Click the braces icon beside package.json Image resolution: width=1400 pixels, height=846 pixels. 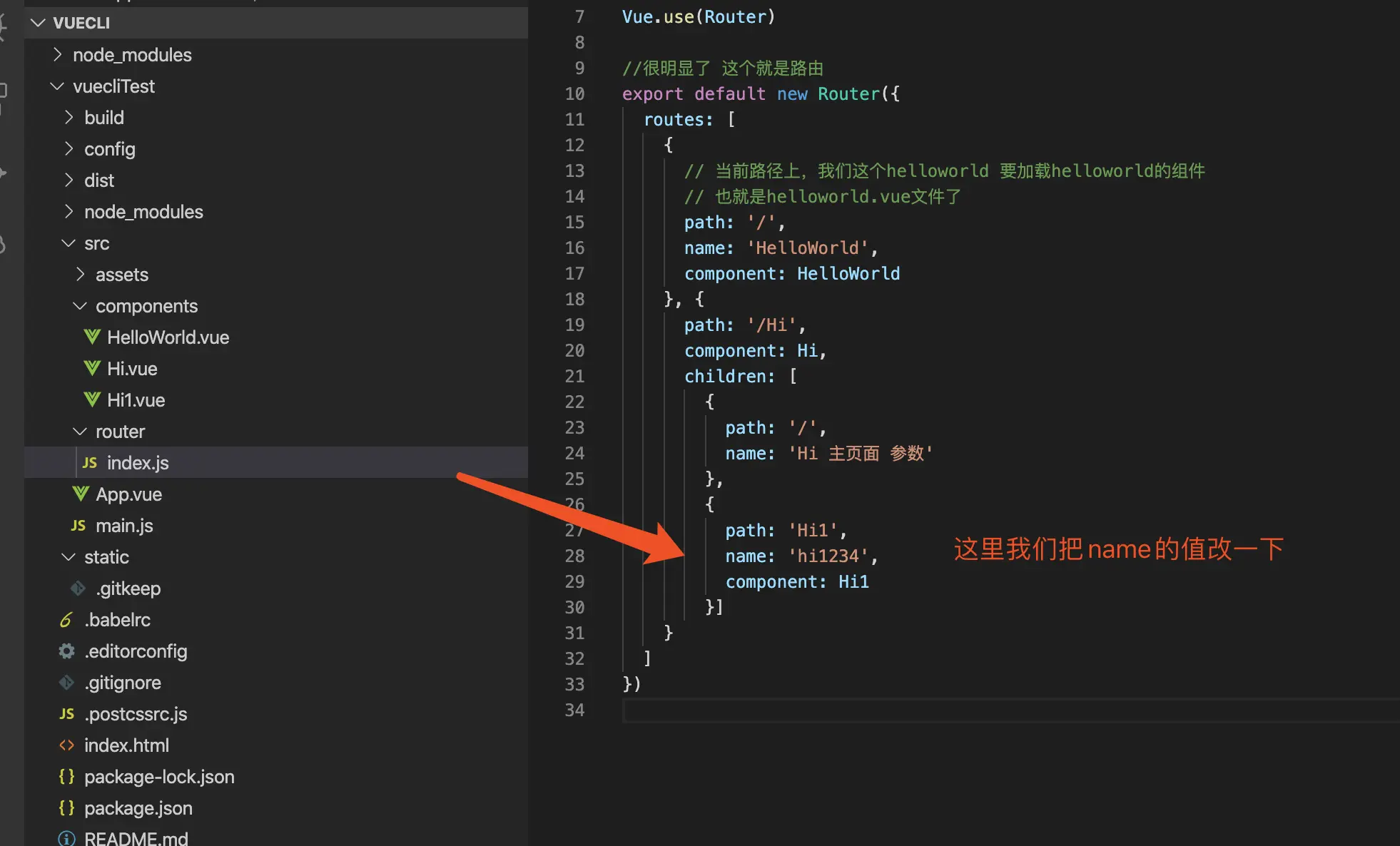tap(66, 808)
